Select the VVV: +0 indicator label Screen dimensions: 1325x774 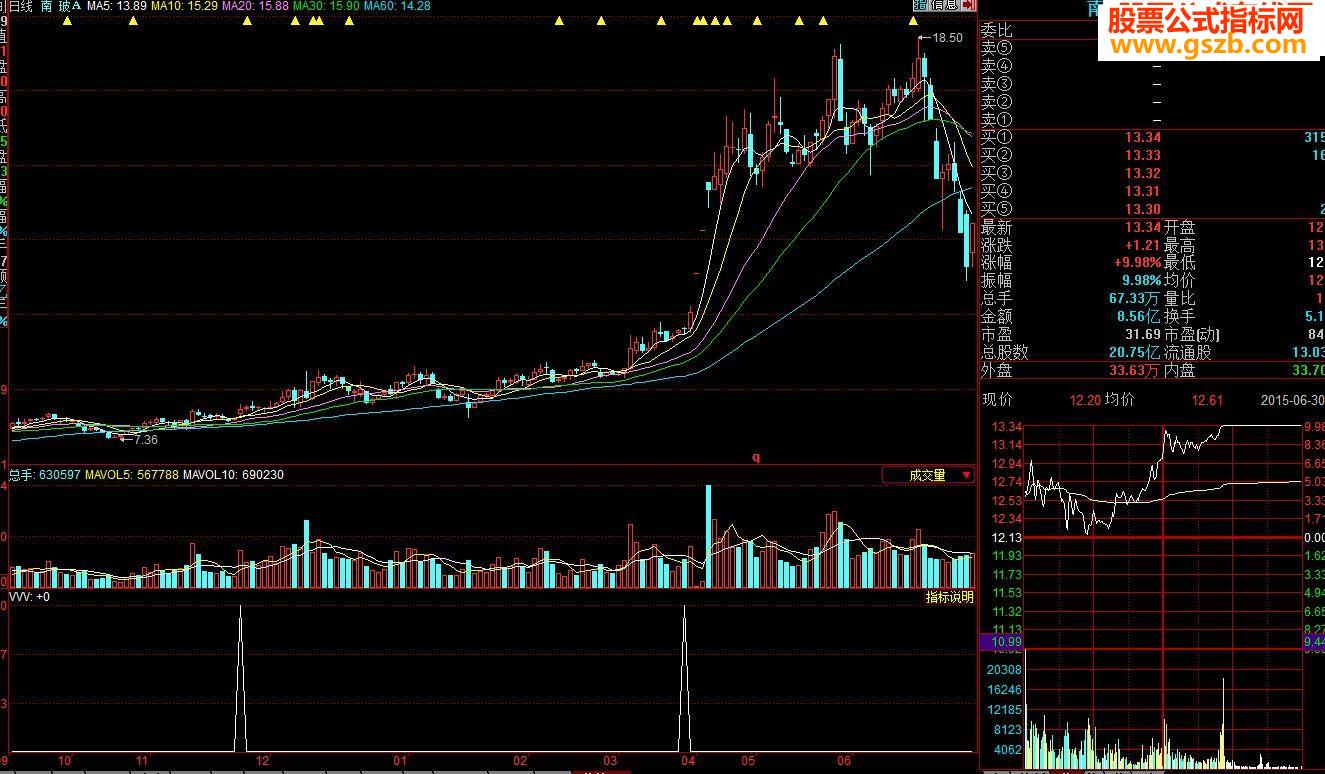(x=29, y=596)
